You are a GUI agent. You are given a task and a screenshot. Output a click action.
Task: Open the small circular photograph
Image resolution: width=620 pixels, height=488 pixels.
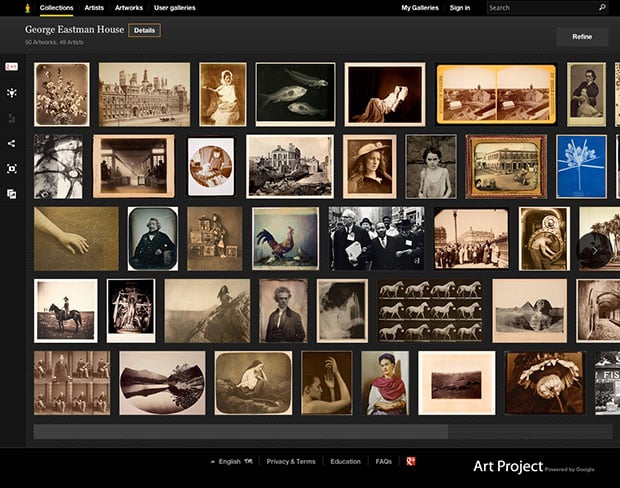(x=211, y=166)
